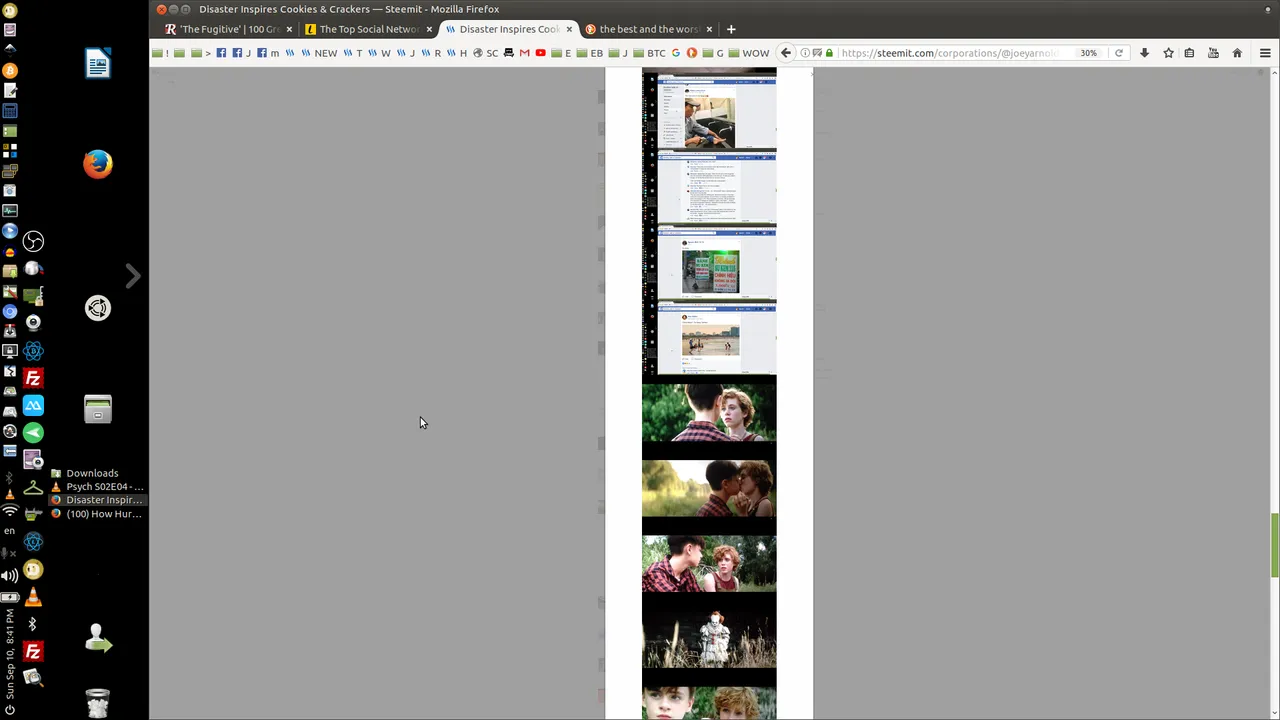Expand the side panel chevron arrow
The image size is (1280, 720).
click(133, 275)
